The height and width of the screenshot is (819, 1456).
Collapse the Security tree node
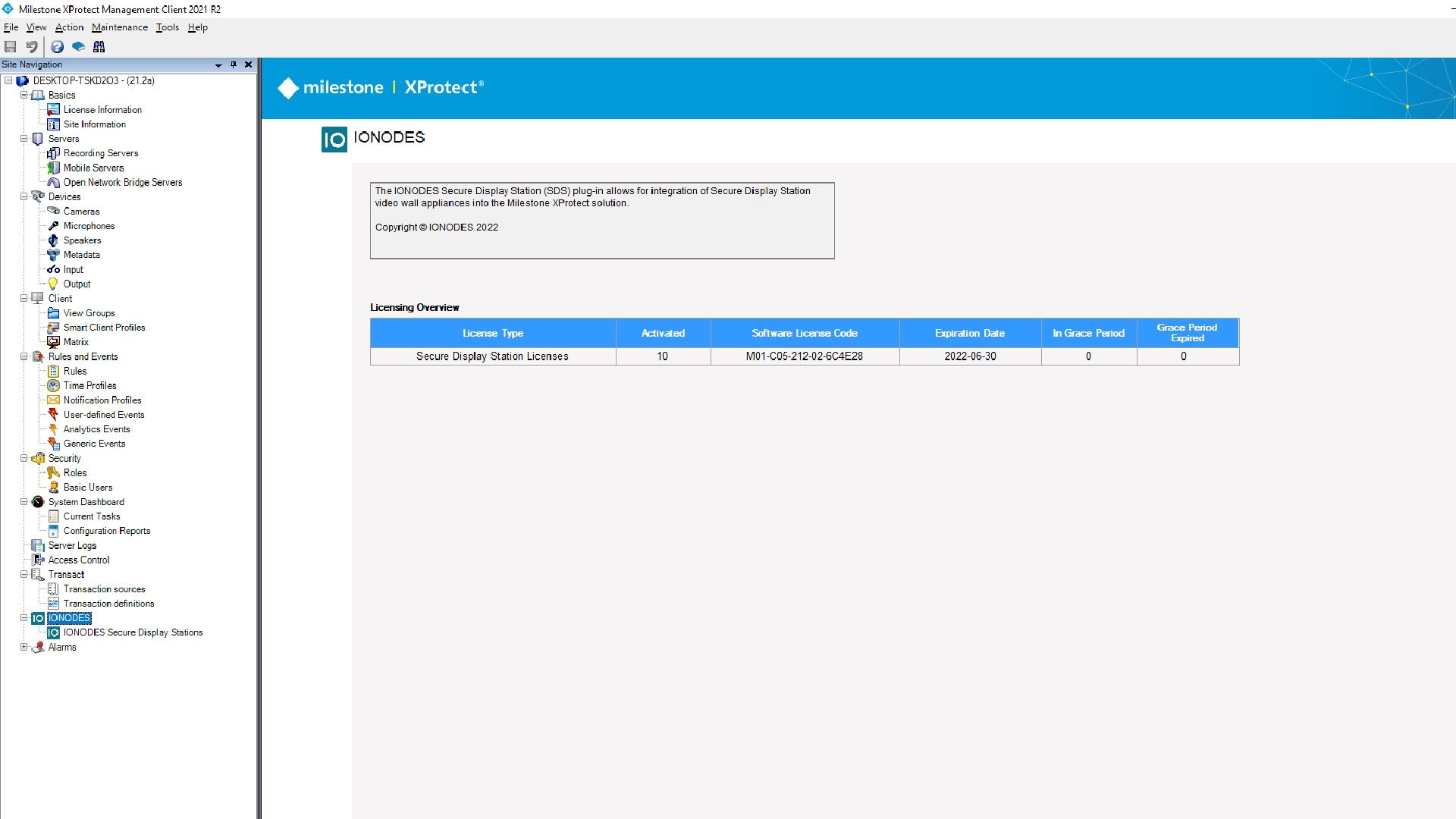coord(24,458)
